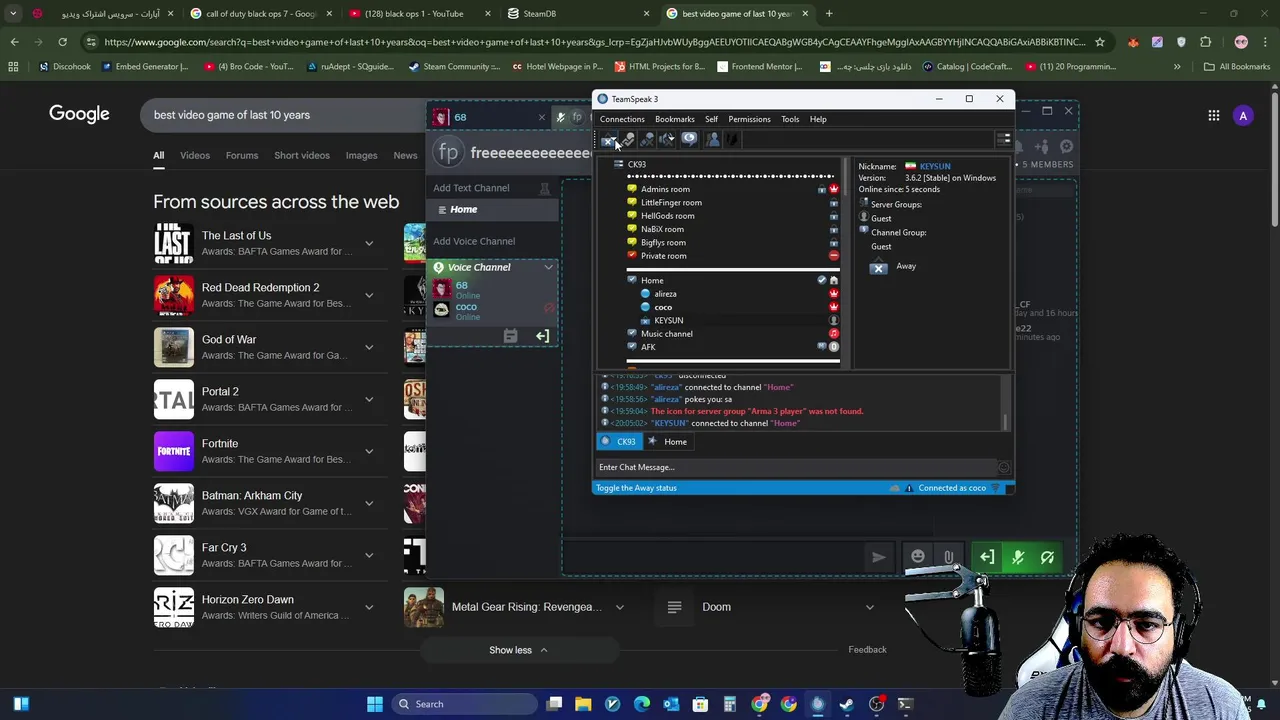
Task: Select the HellGods room channel
Action: 667,216
